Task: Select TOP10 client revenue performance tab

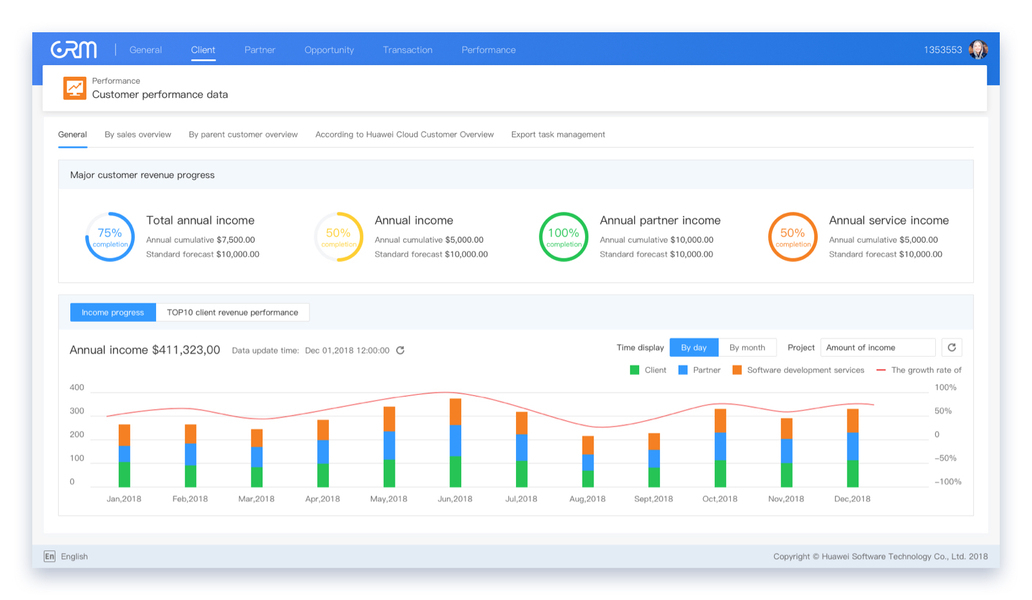Action: (x=232, y=312)
